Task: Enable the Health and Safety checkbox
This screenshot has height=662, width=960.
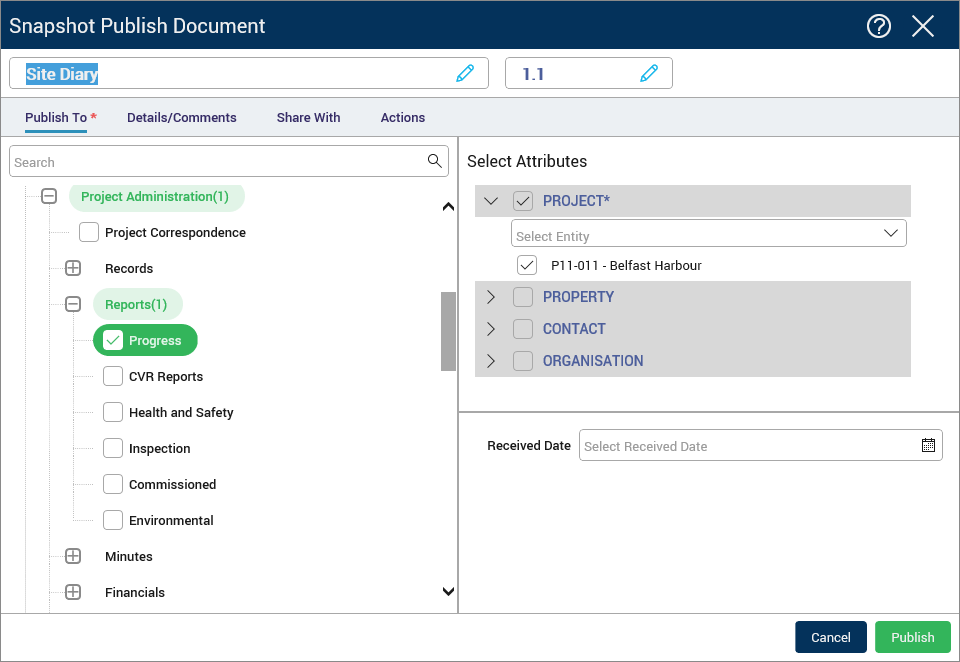Action: click(113, 412)
